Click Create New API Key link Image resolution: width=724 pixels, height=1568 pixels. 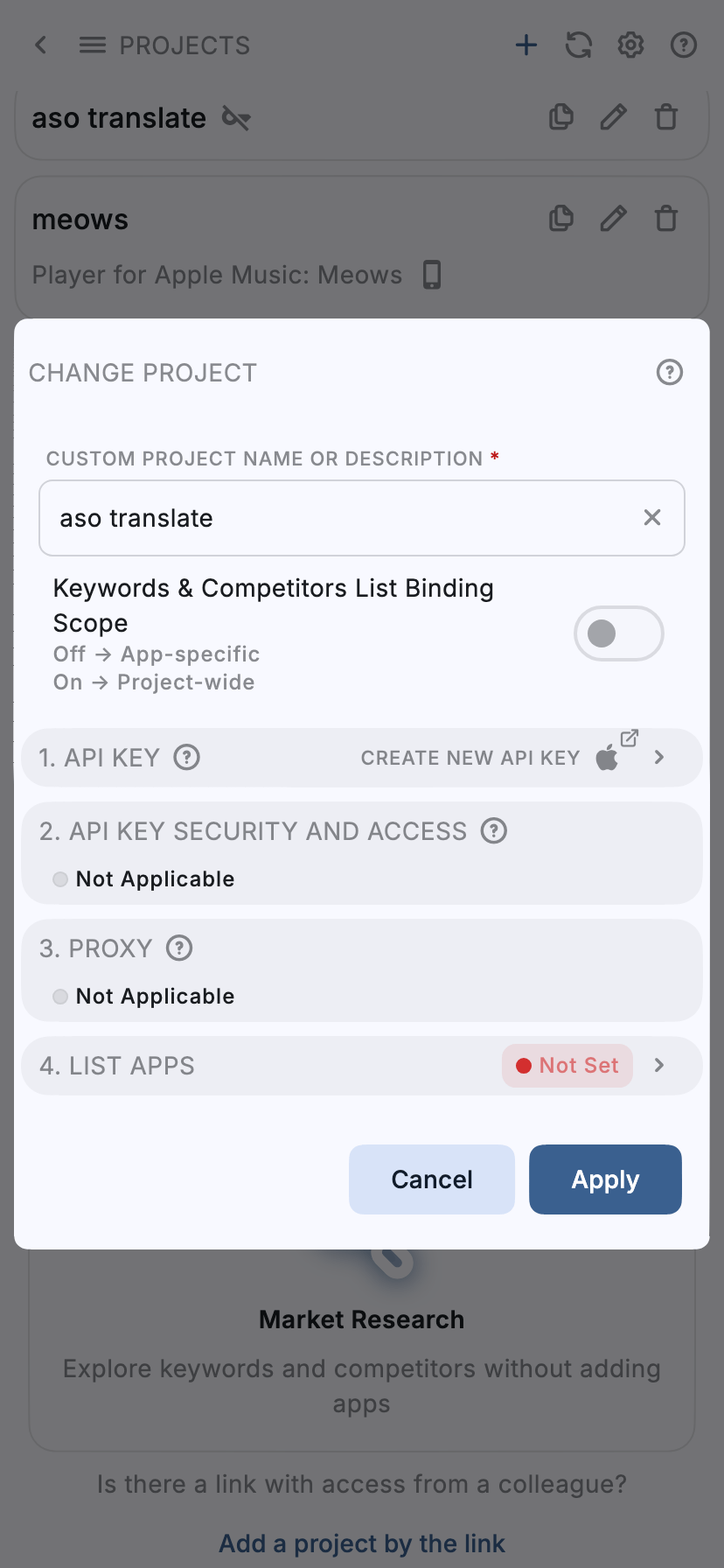(470, 758)
